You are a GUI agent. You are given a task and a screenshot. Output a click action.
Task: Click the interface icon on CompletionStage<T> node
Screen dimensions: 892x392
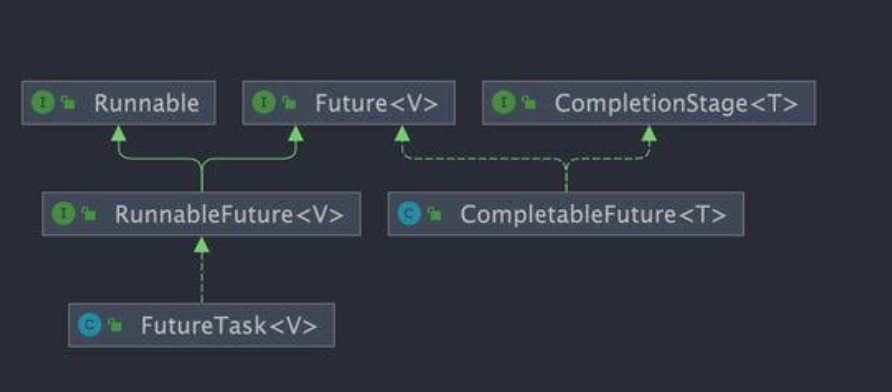(504, 103)
